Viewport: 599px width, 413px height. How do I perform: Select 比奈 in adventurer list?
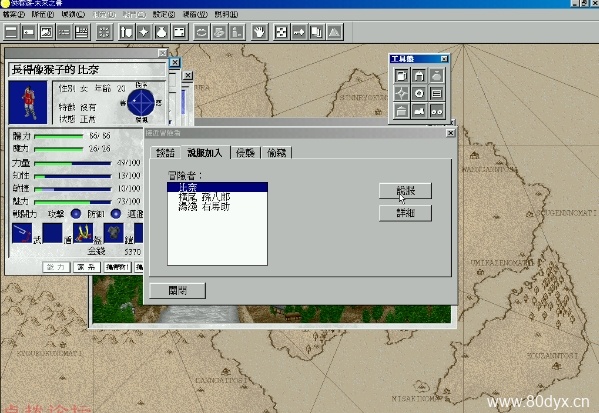pos(217,187)
